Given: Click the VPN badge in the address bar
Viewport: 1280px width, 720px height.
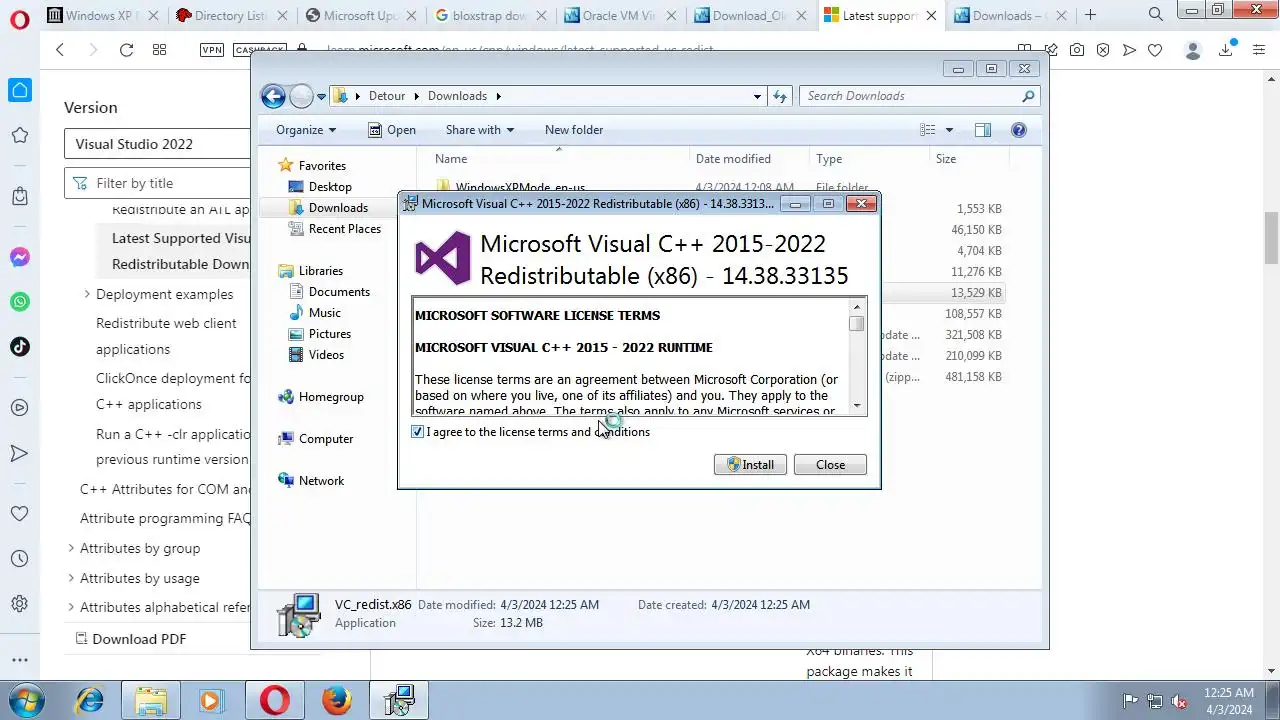Looking at the screenshot, I should tap(212, 50).
